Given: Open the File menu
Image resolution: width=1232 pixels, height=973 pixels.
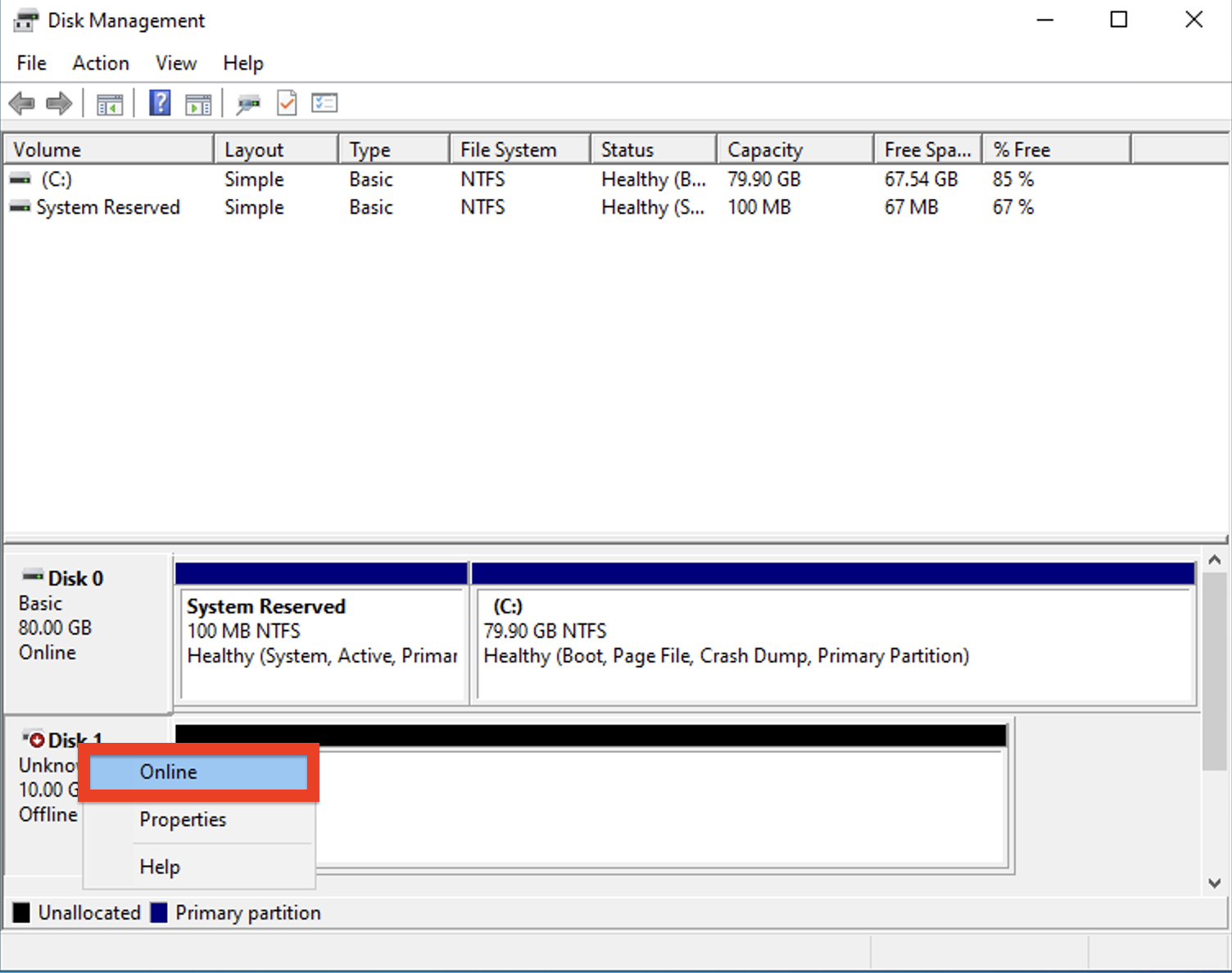Looking at the screenshot, I should [32, 63].
